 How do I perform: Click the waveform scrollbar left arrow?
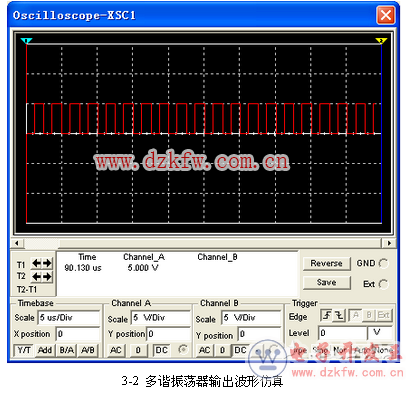pyautogui.click(x=17, y=243)
